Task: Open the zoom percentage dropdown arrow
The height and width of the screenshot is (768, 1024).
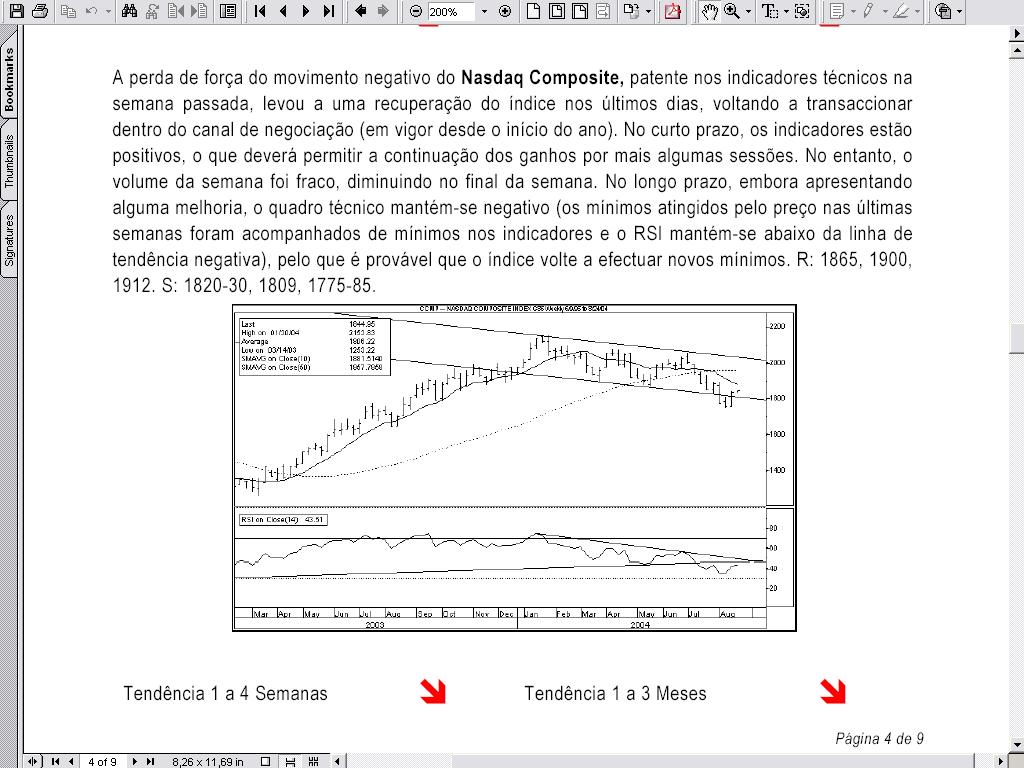Action: pos(484,11)
